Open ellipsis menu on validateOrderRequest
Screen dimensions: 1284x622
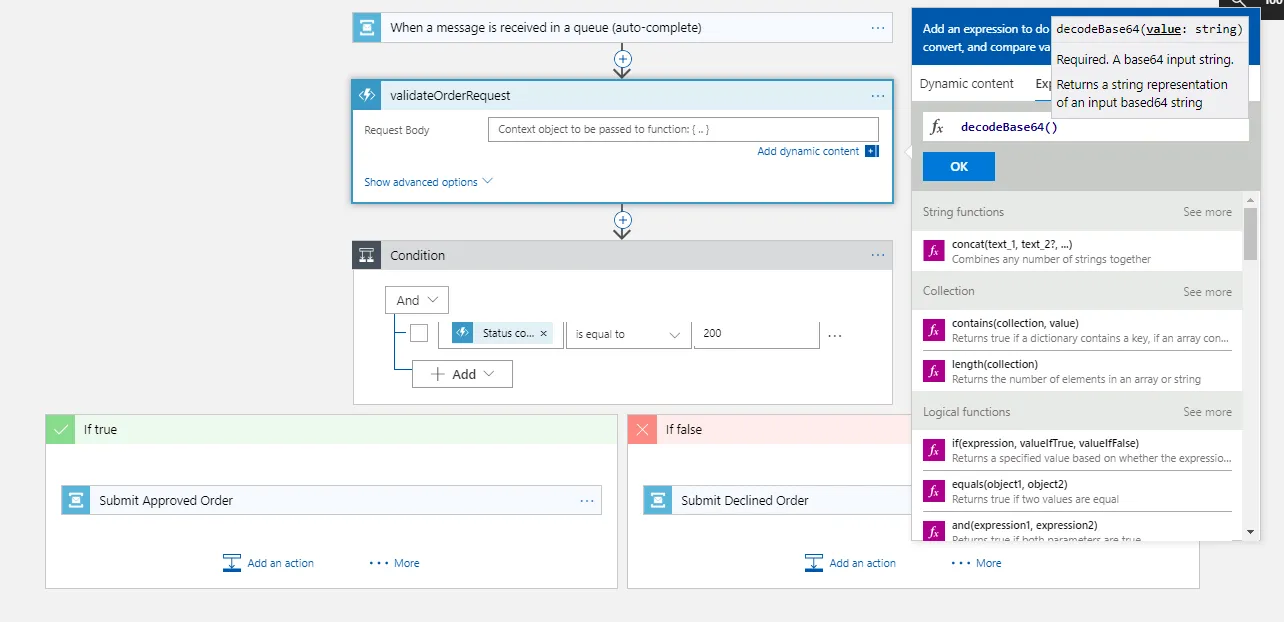877,95
